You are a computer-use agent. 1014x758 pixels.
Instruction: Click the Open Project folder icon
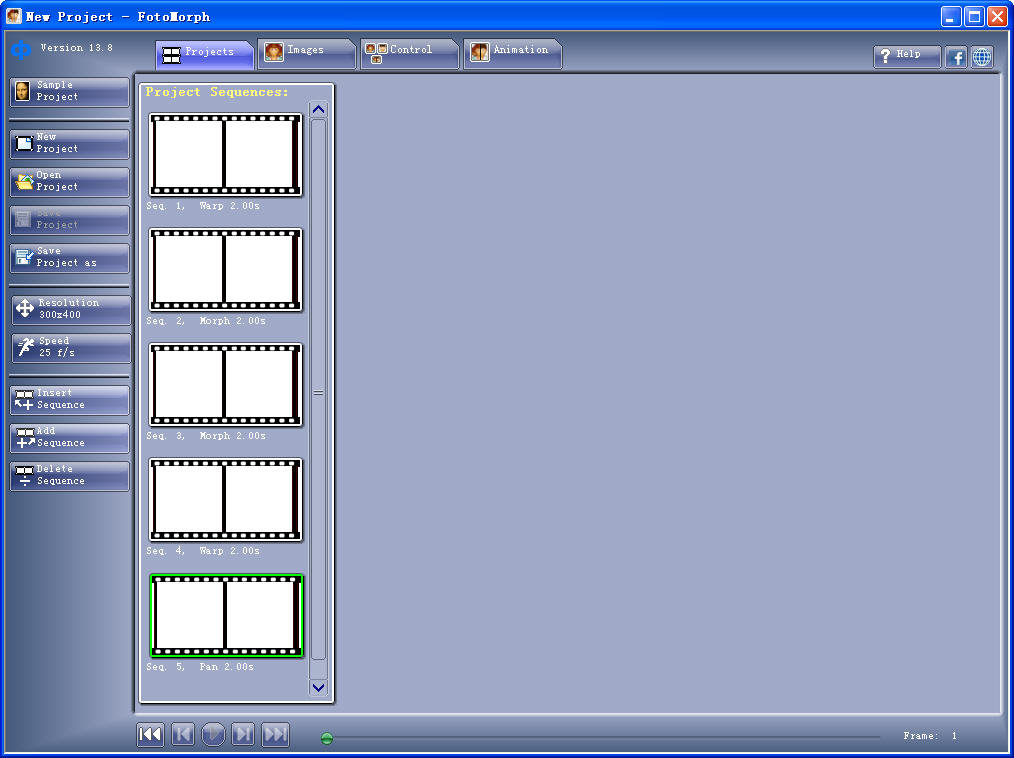25,182
